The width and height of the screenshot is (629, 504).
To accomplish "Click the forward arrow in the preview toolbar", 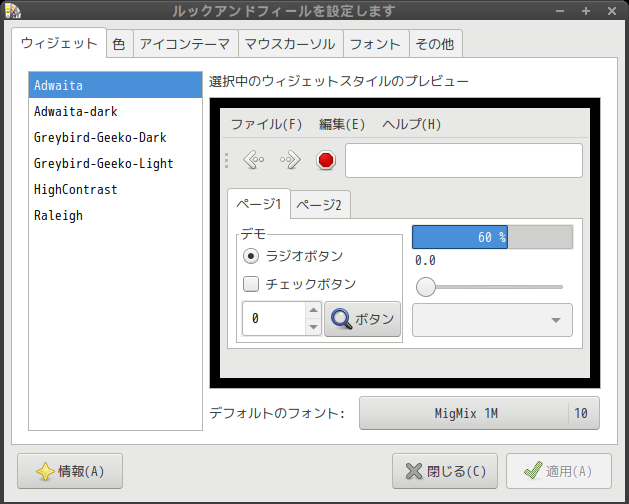I will pyautogui.click(x=290, y=160).
